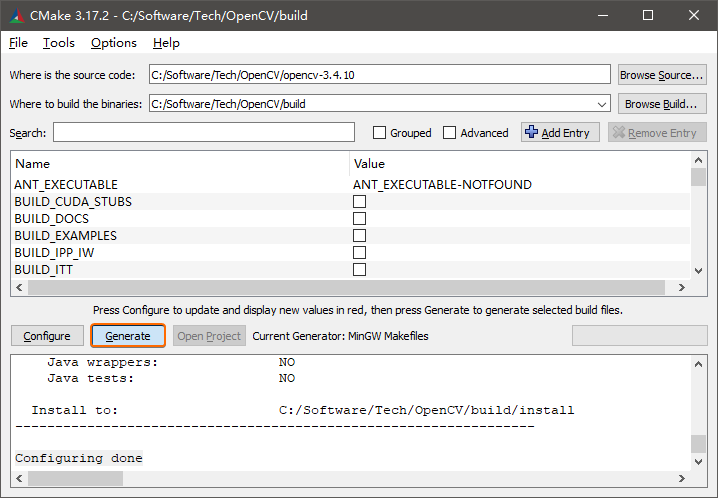
Task: Click the output log horizontal scrollbar thumb
Action: (x=76, y=478)
